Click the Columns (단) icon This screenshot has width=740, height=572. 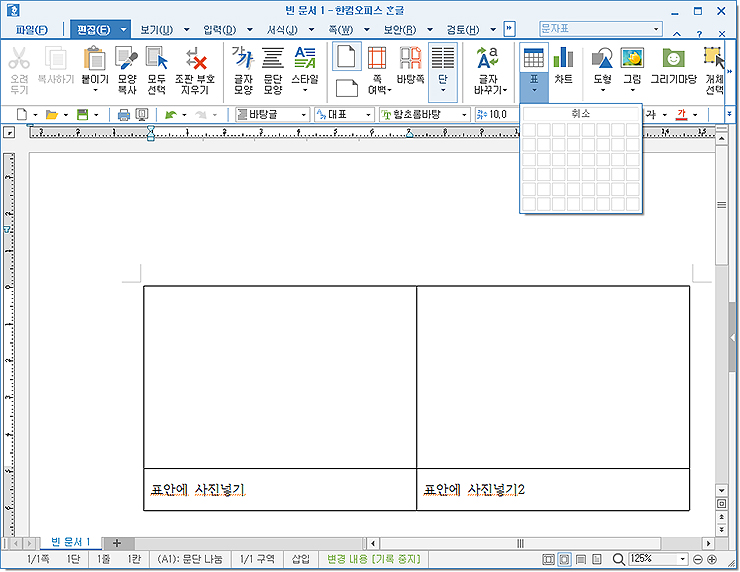(443, 59)
